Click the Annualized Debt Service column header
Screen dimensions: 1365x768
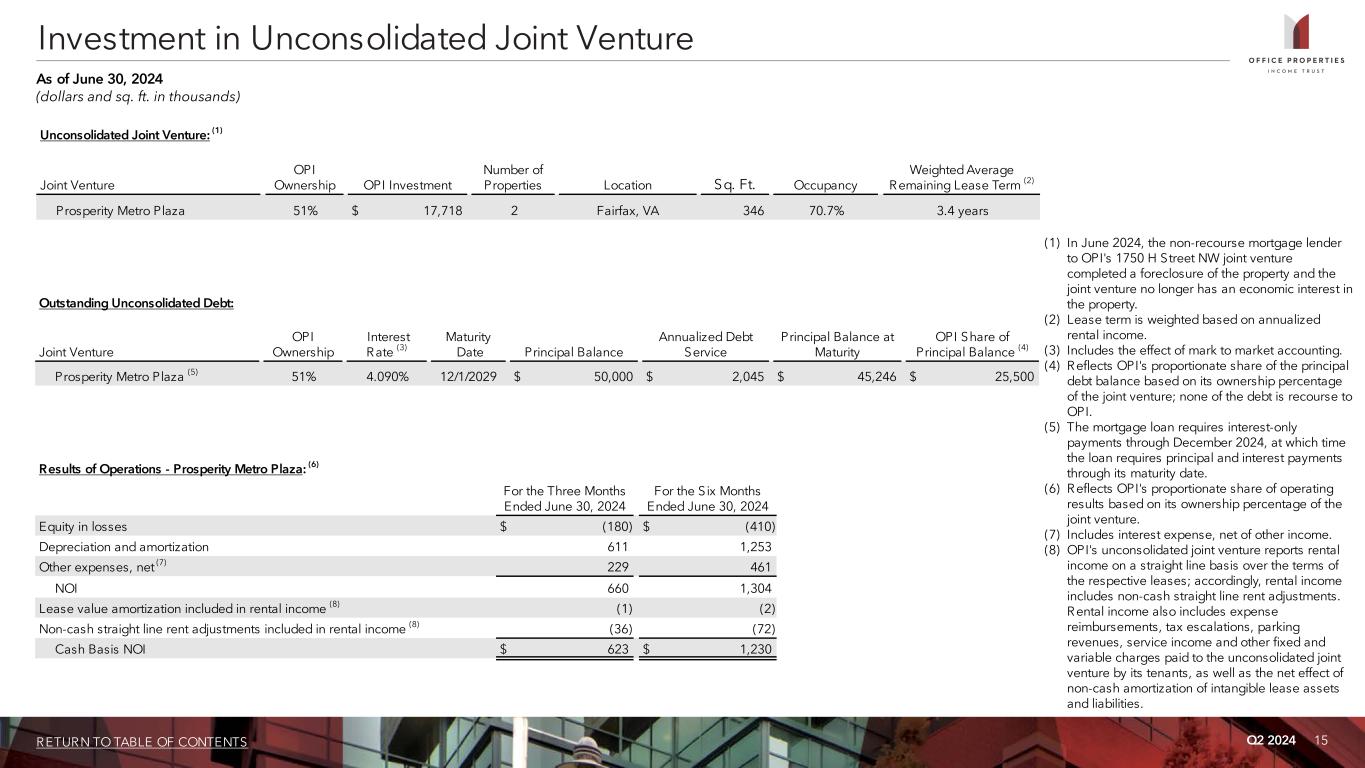705,344
